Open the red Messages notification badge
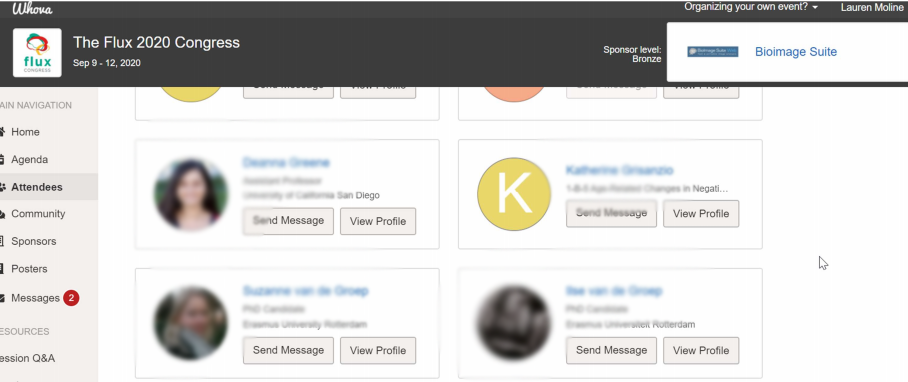The width and height of the screenshot is (908, 382). click(x=71, y=298)
